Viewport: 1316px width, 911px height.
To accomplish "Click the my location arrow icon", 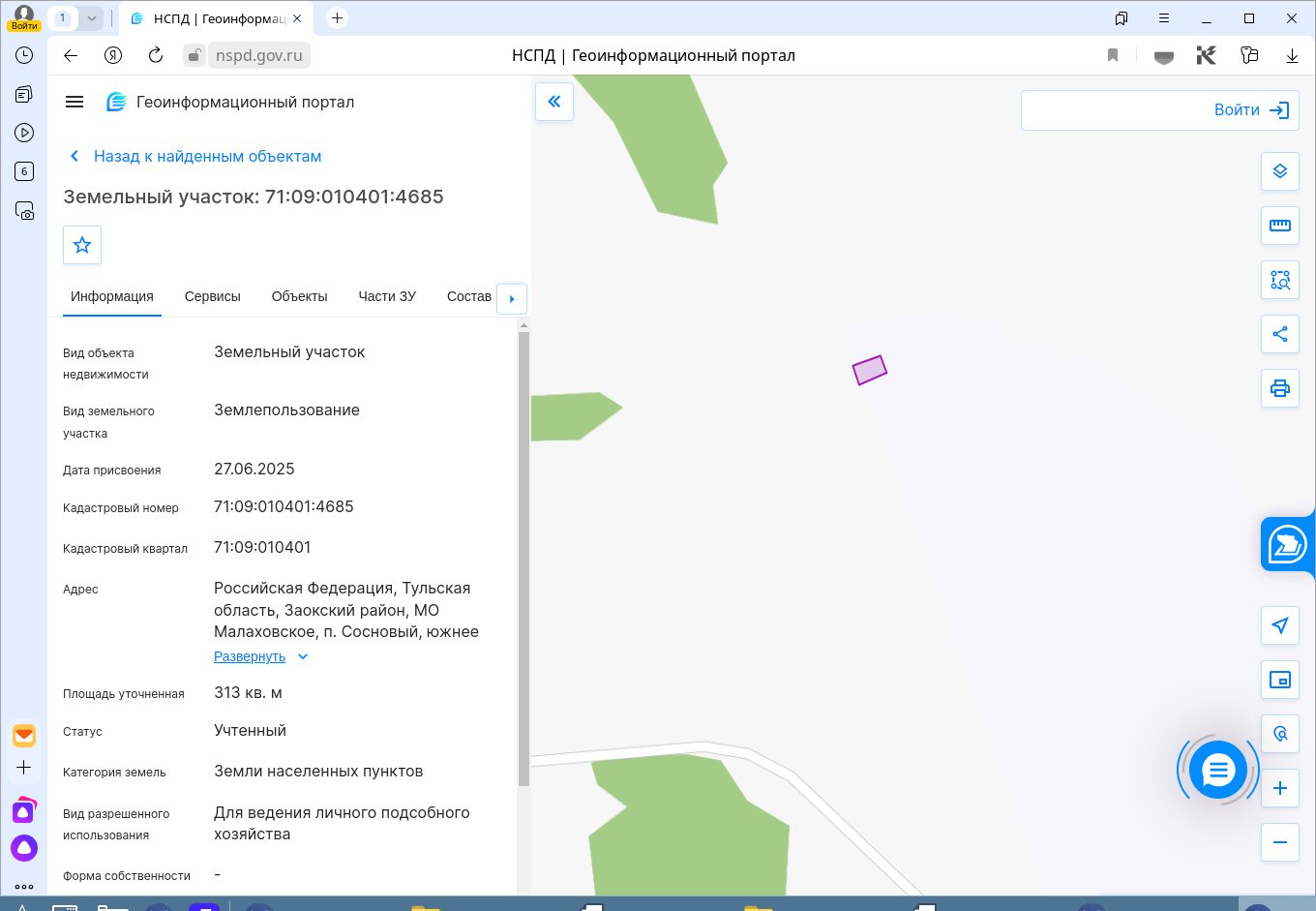I will (1279, 625).
